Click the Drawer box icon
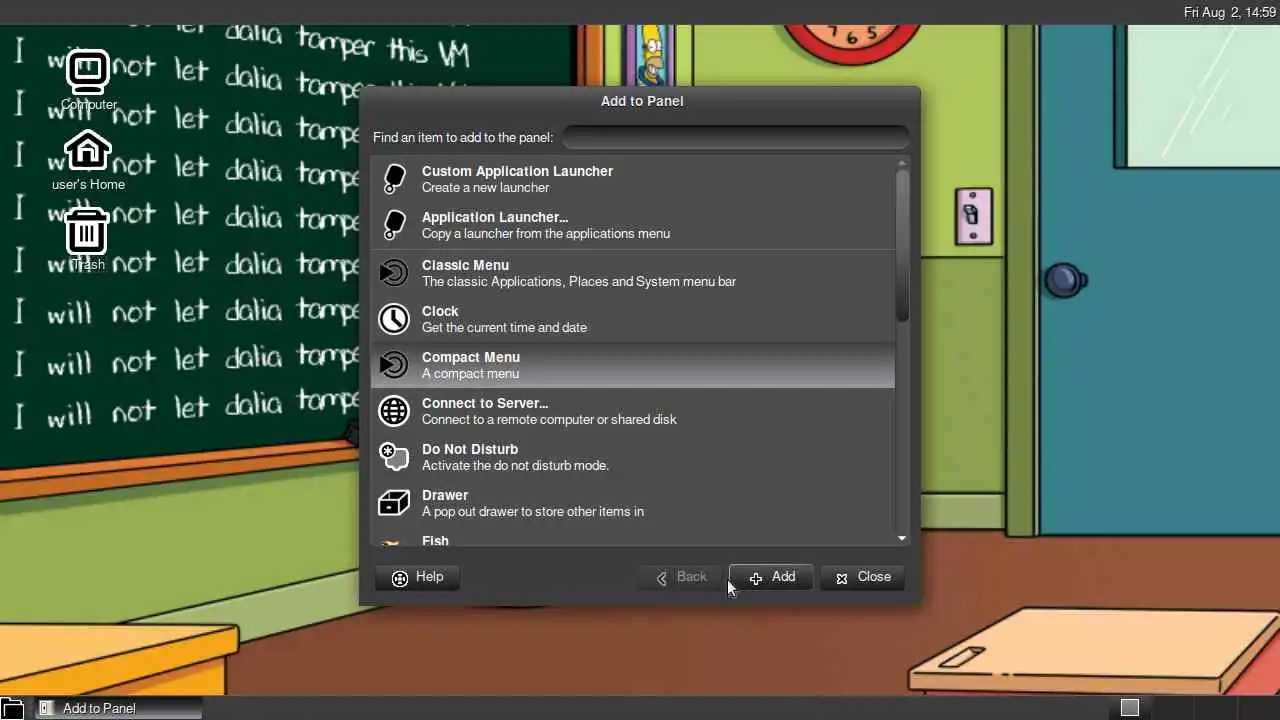The image size is (1280, 720). (394, 503)
